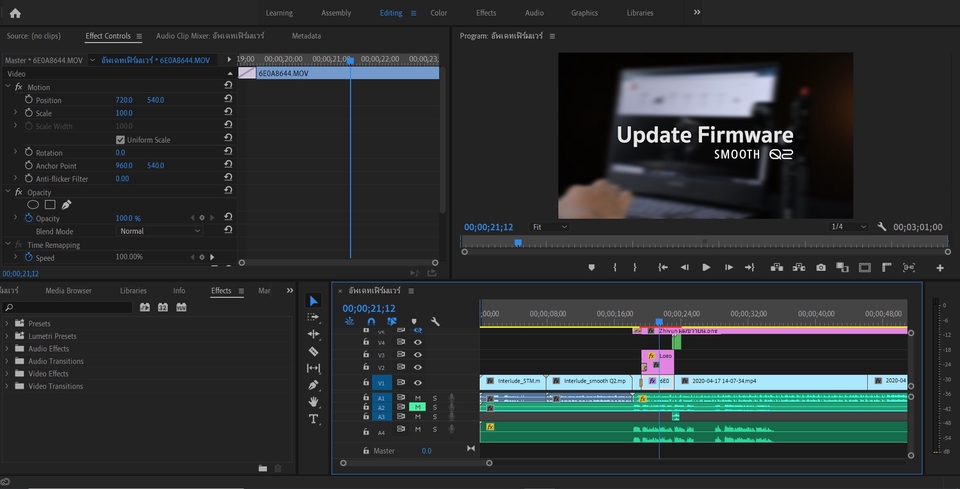Click Export Frame camera icon
Image resolution: width=960 pixels, height=489 pixels.
coord(821,267)
